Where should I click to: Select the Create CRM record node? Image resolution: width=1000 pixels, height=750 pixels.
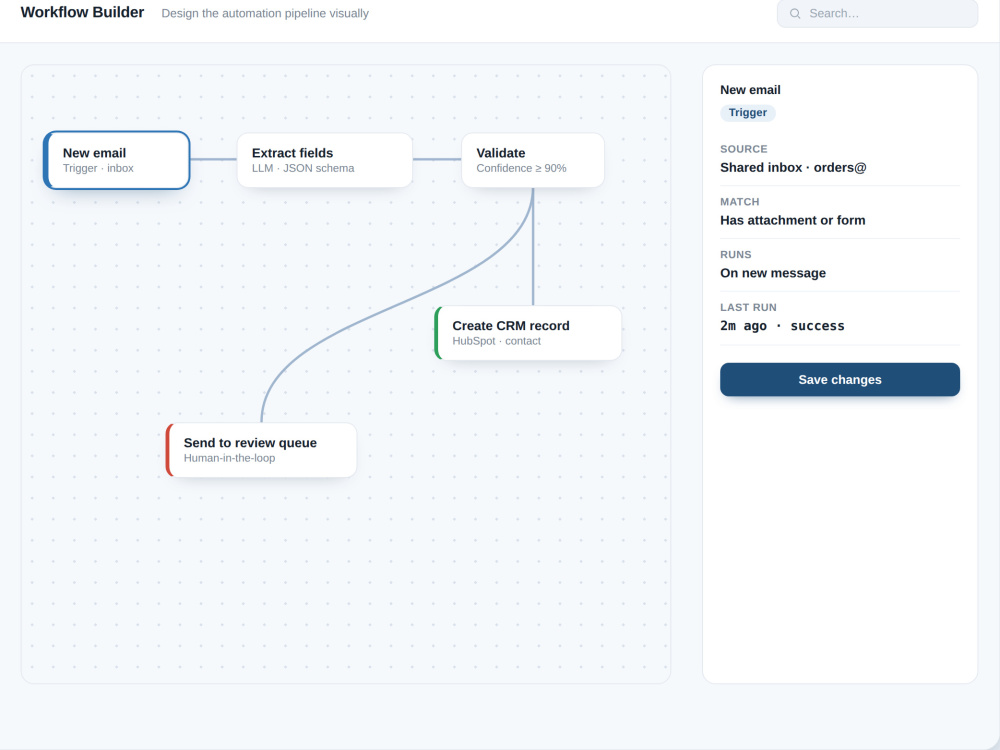tap(528, 333)
